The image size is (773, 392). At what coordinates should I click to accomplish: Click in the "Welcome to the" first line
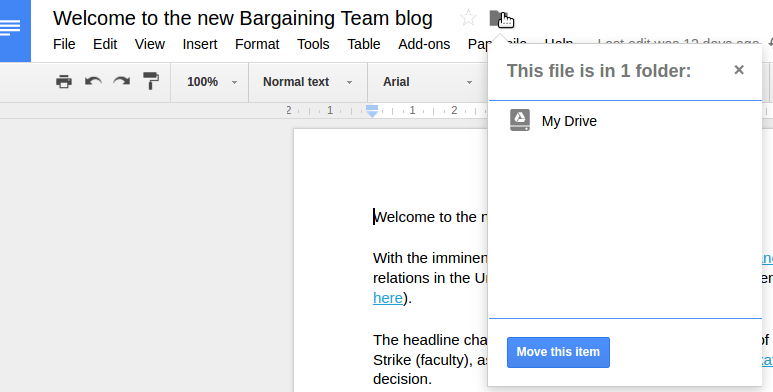point(430,217)
